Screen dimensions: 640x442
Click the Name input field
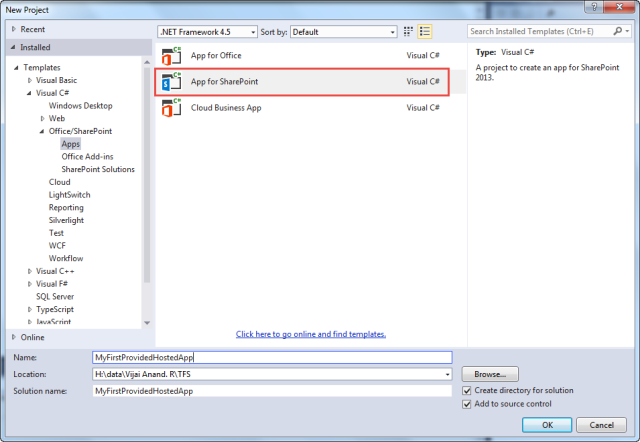click(x=272, y=358)
